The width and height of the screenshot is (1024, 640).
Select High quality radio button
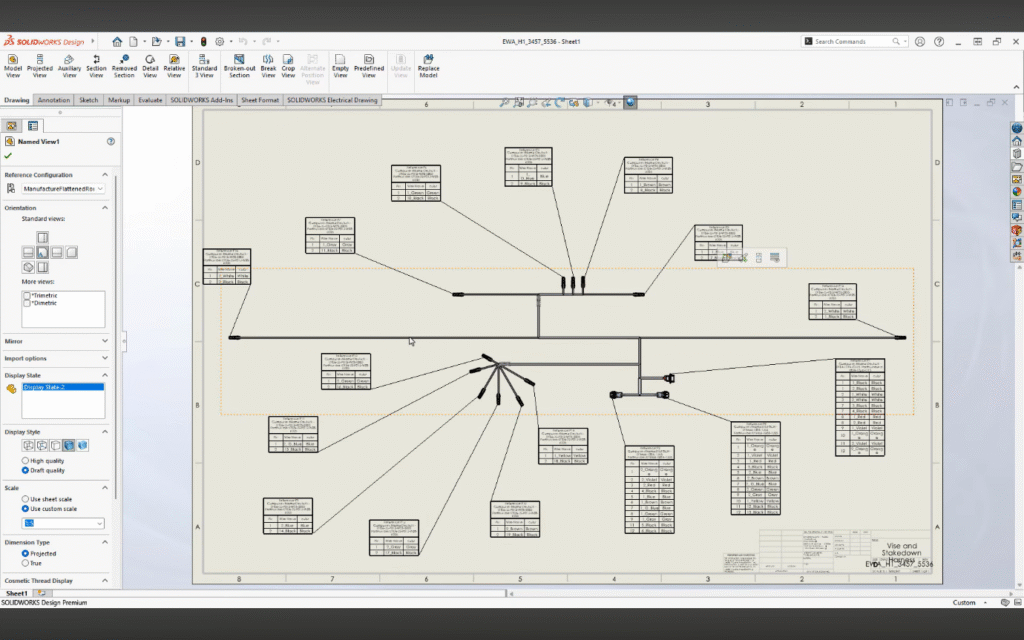tap(25, 461)
